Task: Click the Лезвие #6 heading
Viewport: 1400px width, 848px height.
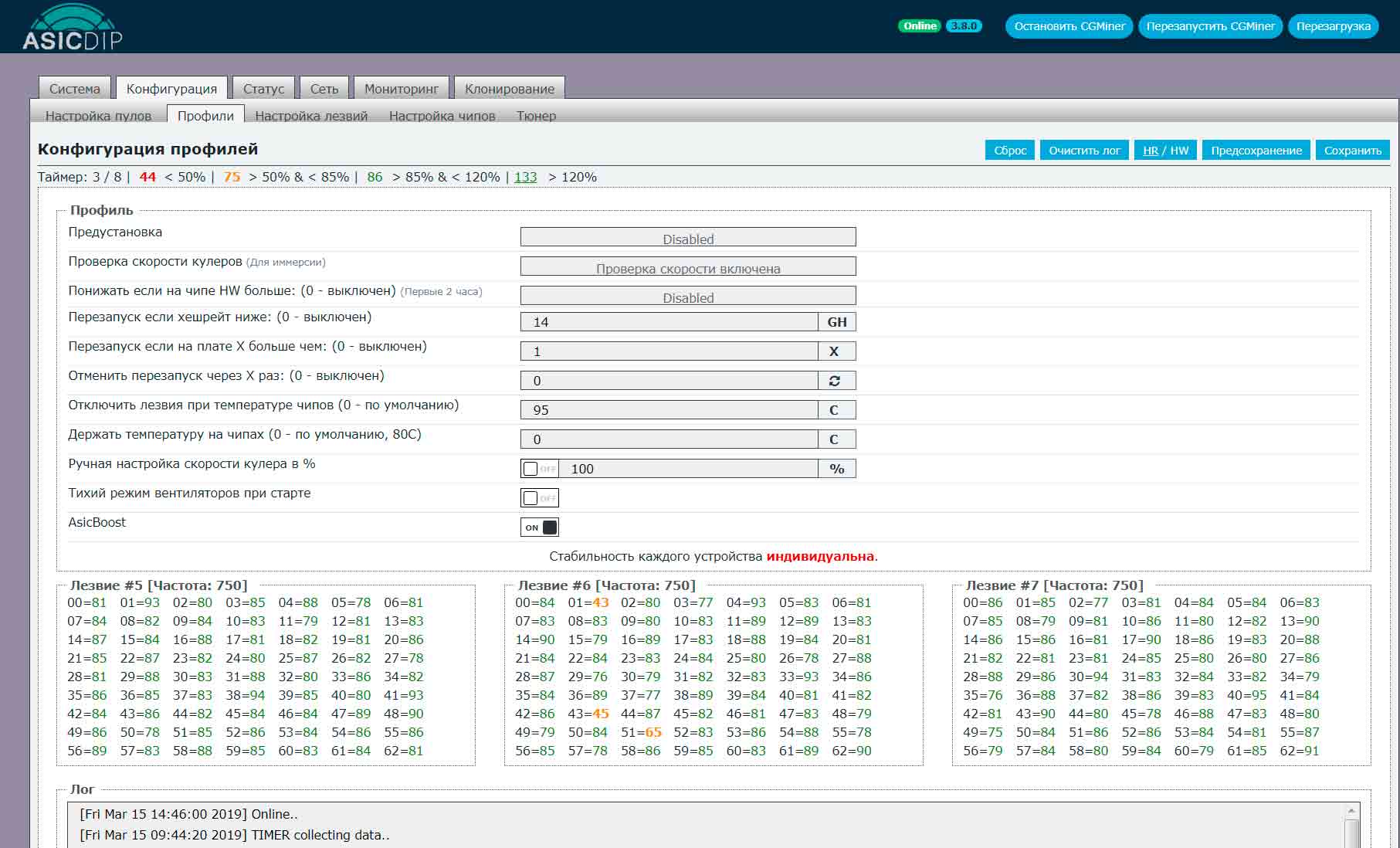Action: (x=606, y=585)
